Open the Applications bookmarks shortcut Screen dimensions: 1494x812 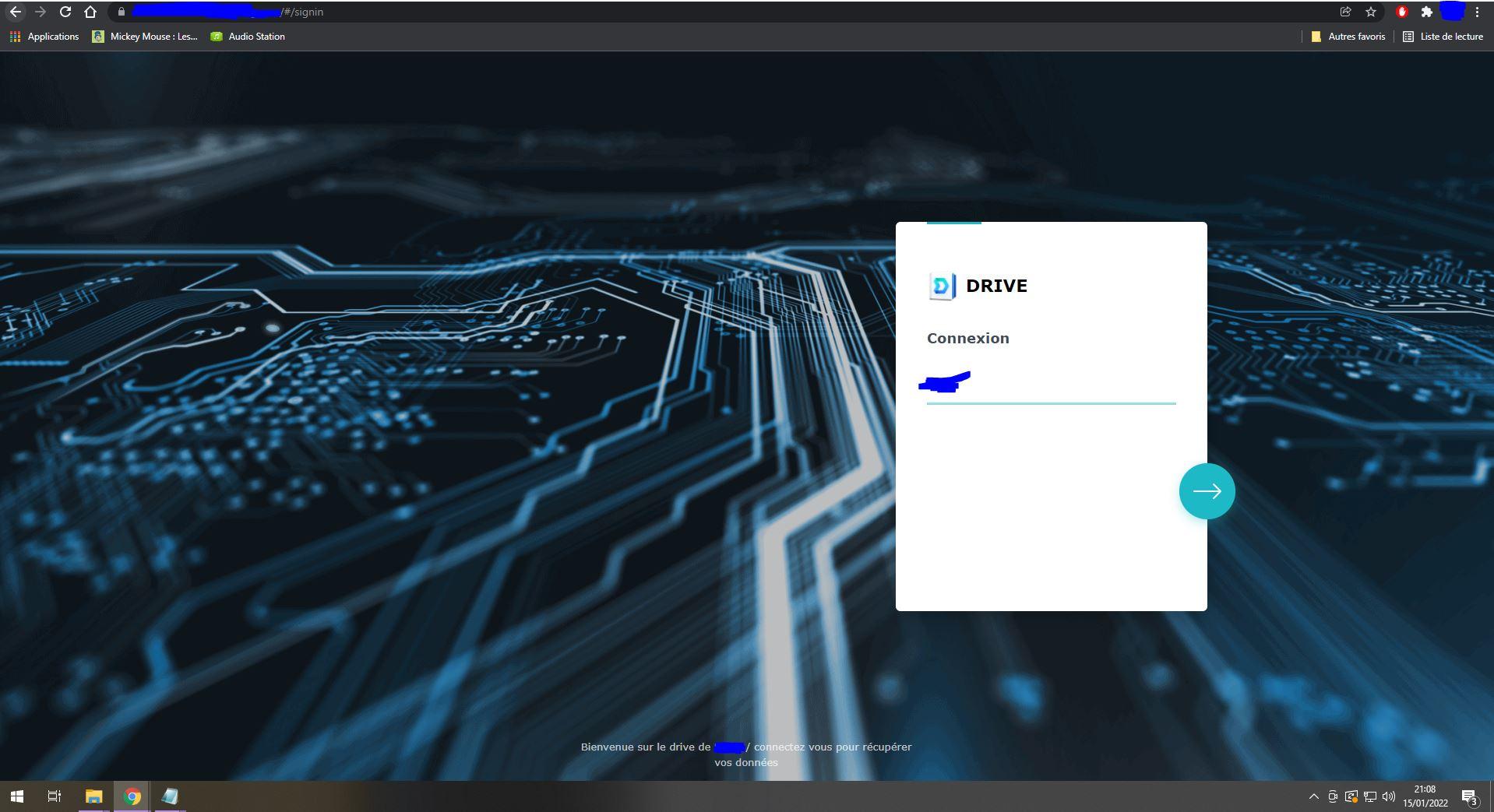[x=44, y=37]
